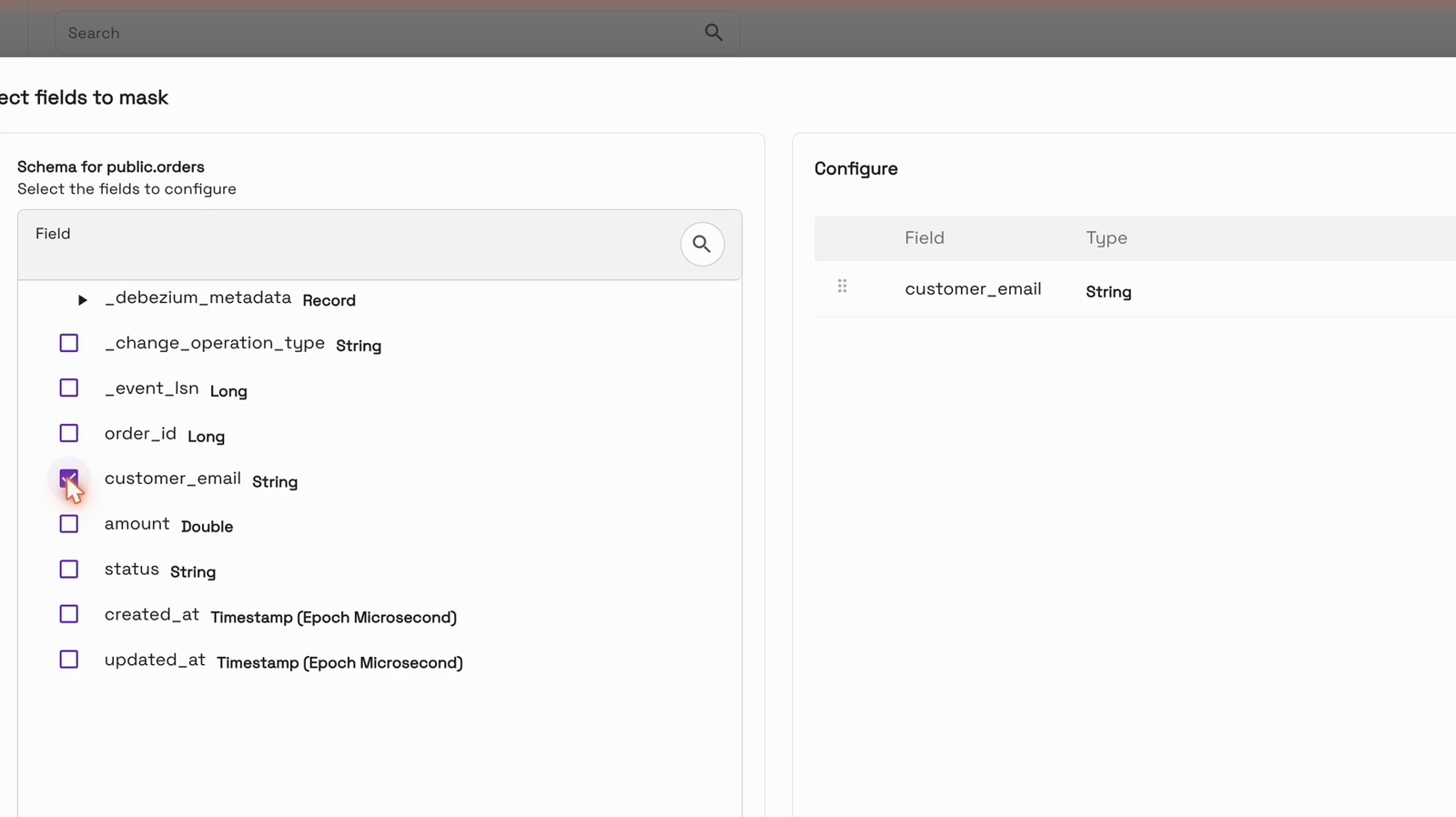Click the _event_lsn field label
This screenshot has width=1456, height=817.
[x=151, y=388]
